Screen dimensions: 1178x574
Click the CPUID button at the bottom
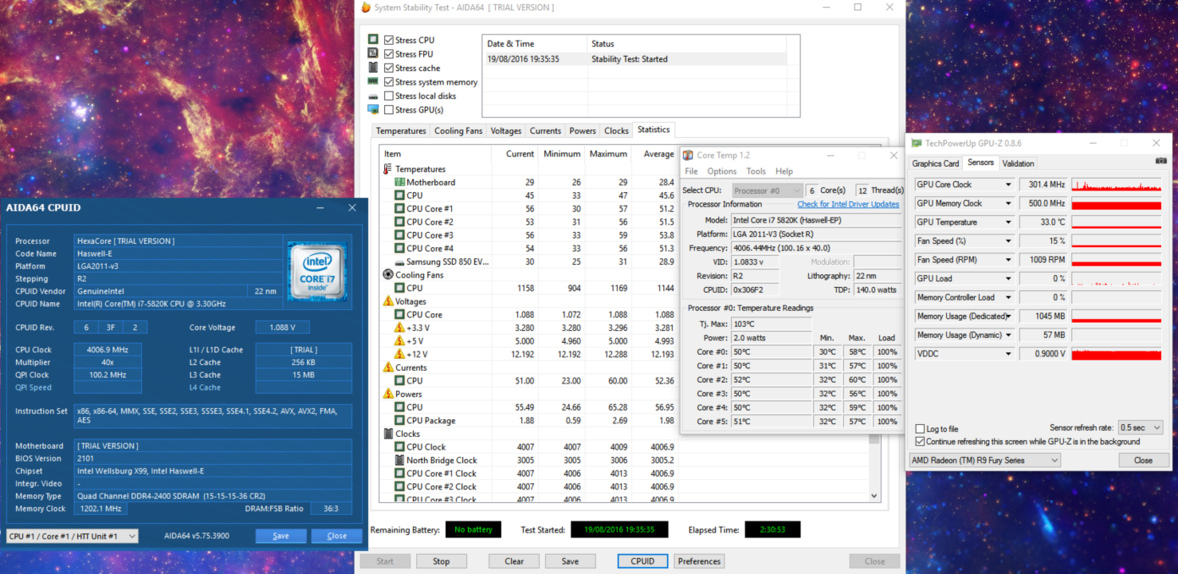coord(643,561)
